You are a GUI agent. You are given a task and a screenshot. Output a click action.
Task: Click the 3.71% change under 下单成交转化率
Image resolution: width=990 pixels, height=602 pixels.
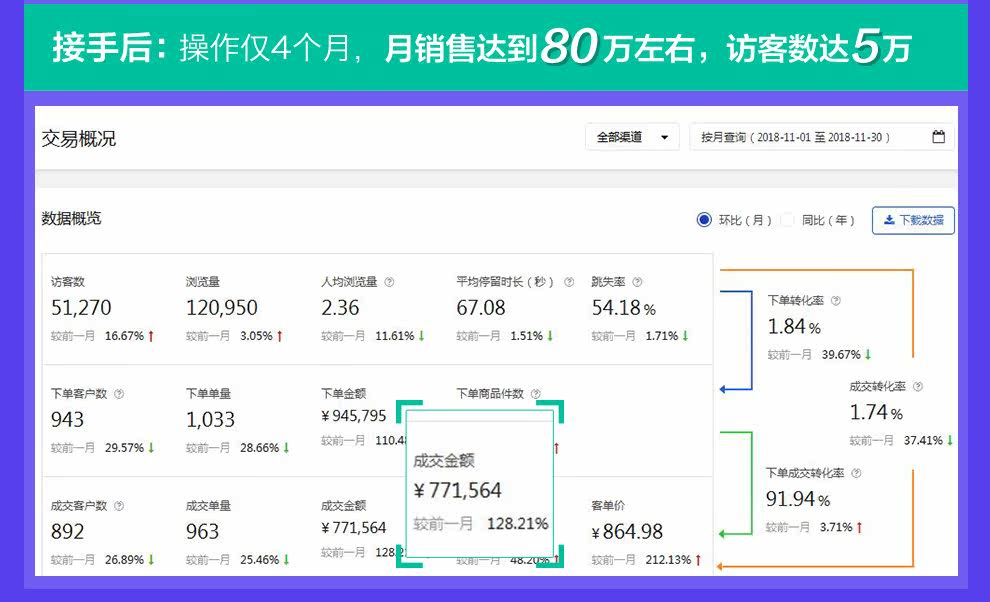[836, 527]
